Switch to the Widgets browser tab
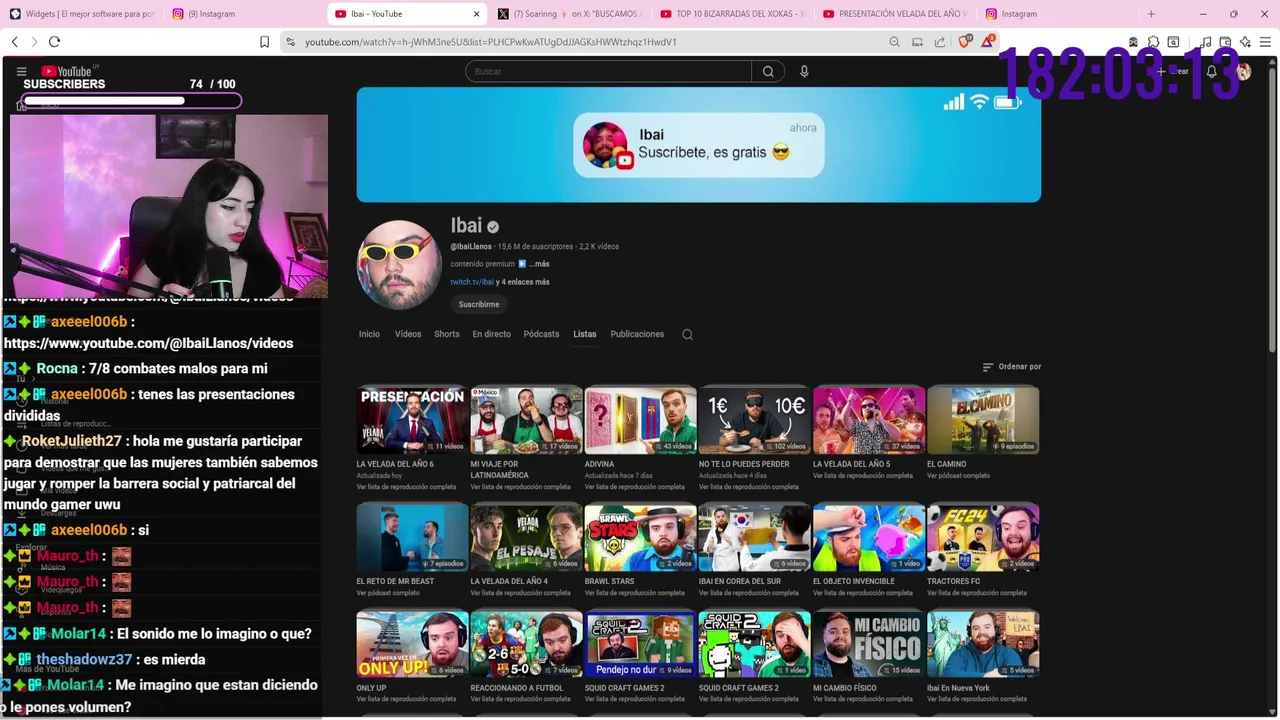1280x720 pixels. pos(82,14)
